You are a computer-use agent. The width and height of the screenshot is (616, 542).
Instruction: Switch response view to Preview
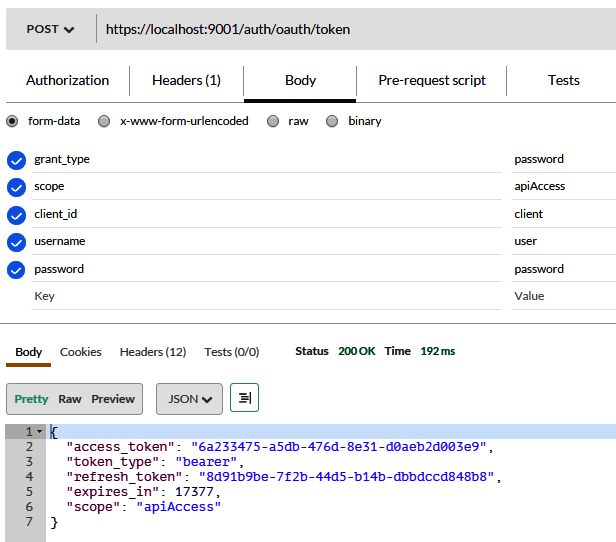113,399
